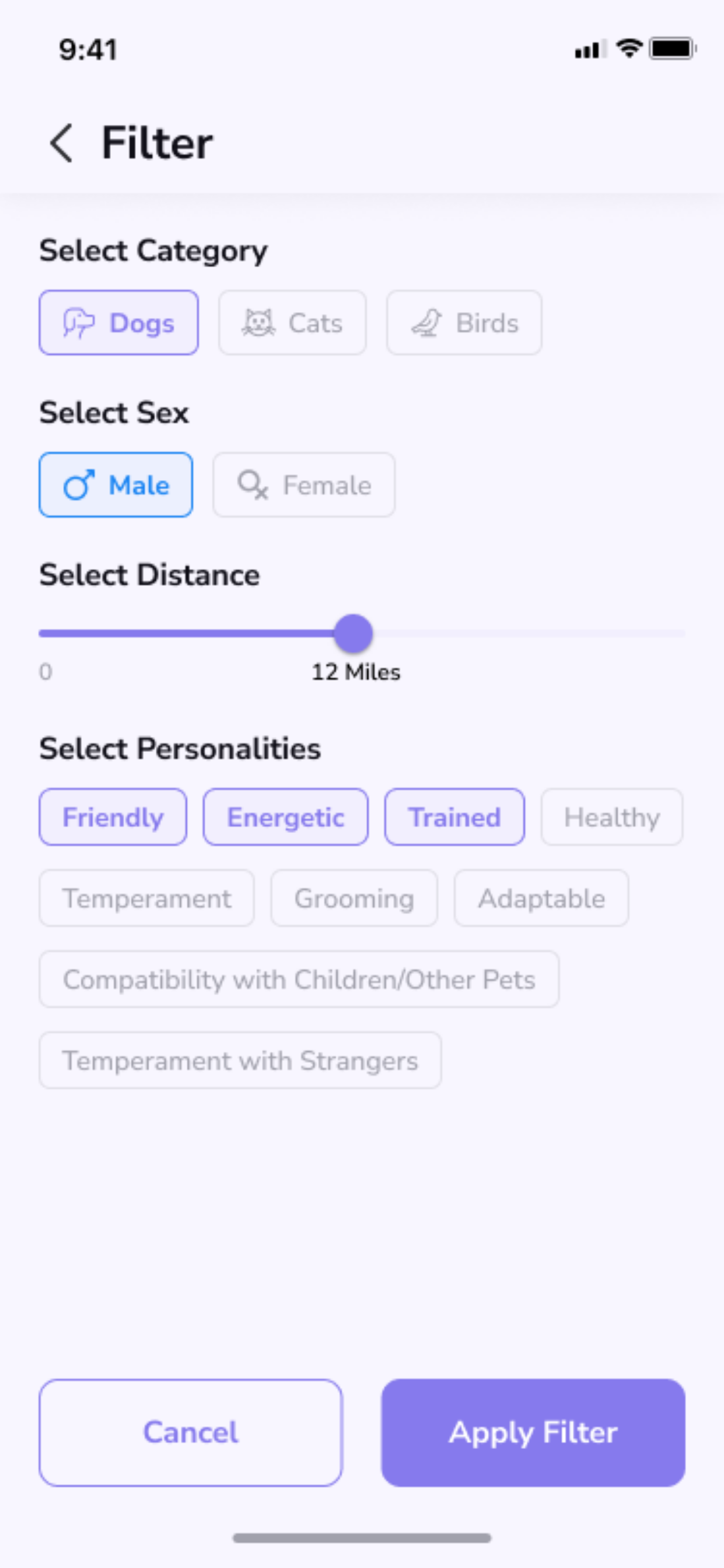The height and width of the screenshot is (1568, 724).
Task: Tap the Wi-Fi status icon
Action: pos(629,48)
